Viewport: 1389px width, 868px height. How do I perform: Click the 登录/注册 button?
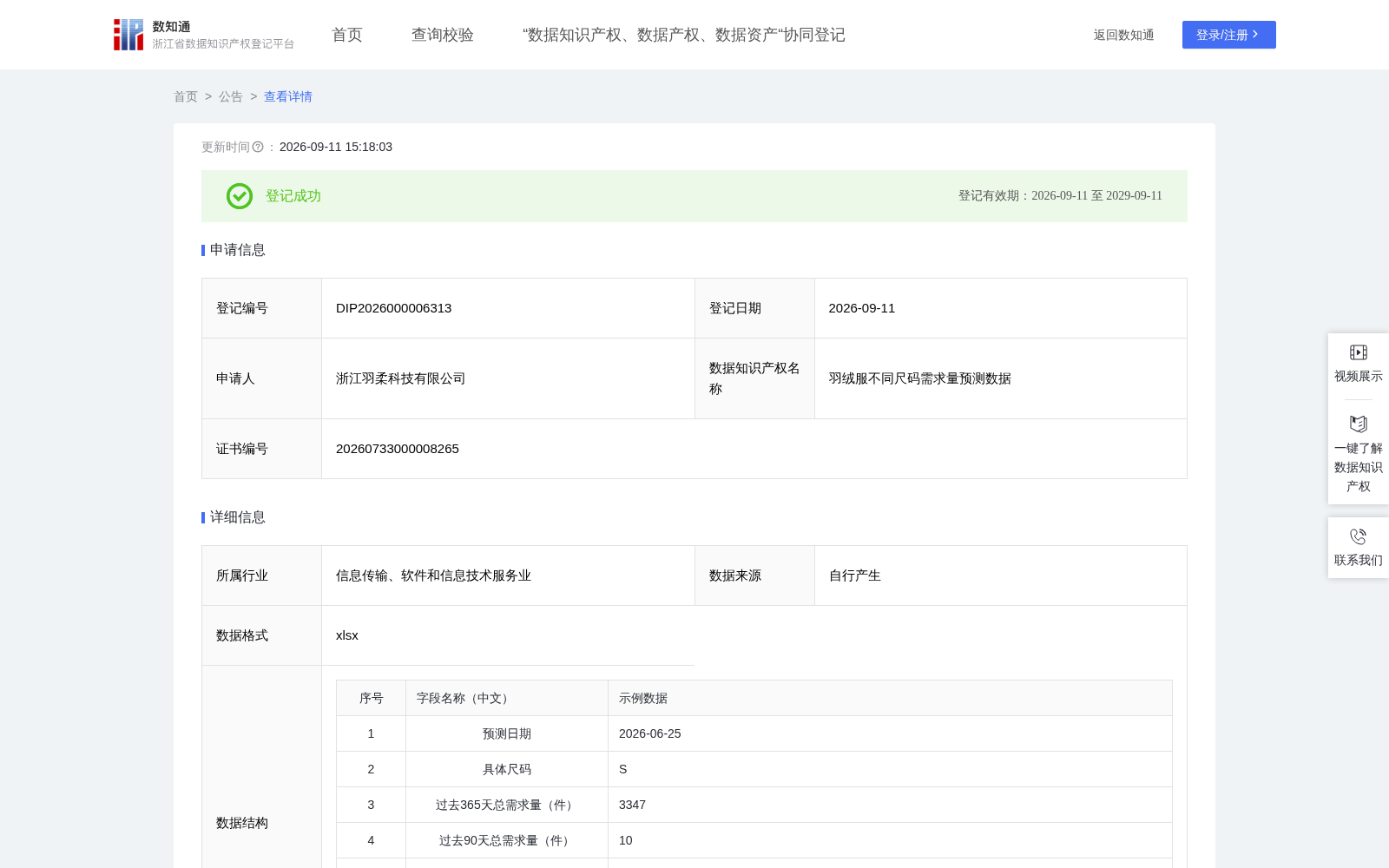click(1229, 35)
